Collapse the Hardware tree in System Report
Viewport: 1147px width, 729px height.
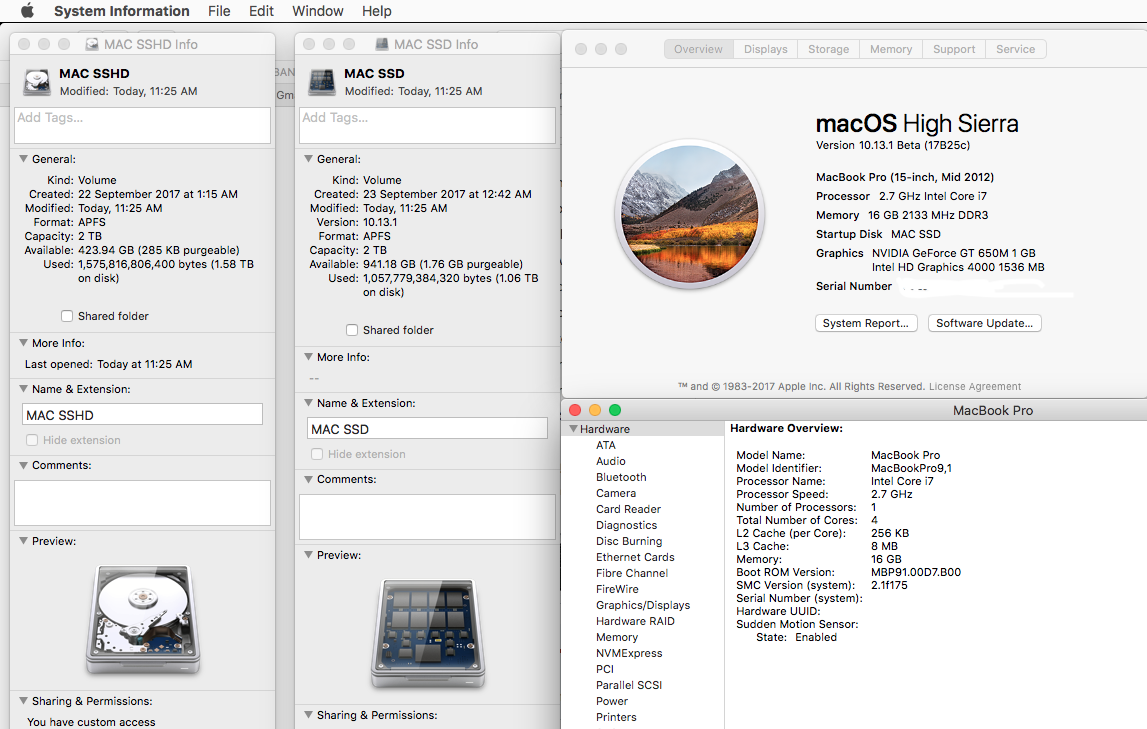(574, 429)
